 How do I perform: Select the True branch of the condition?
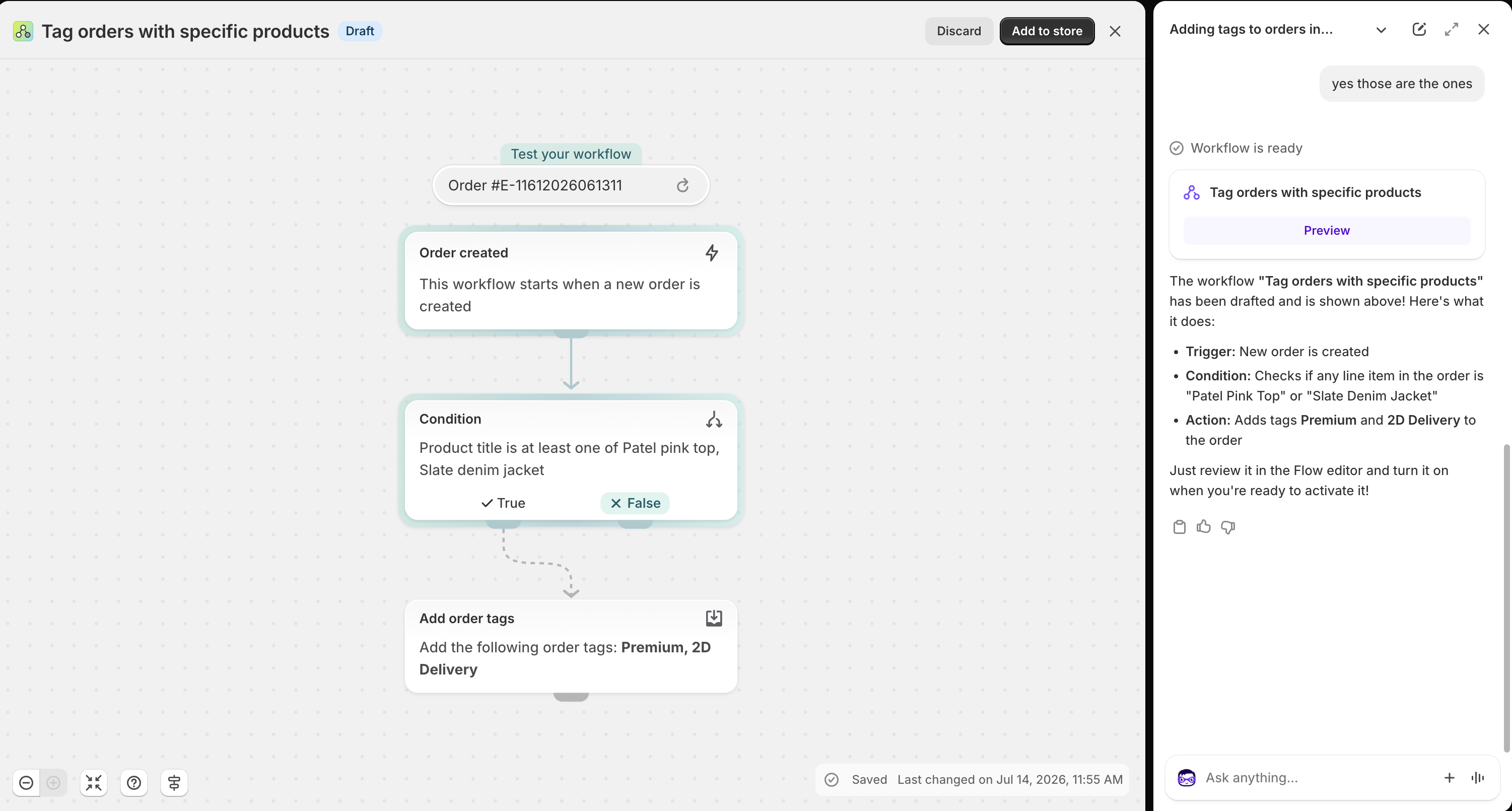503,503
